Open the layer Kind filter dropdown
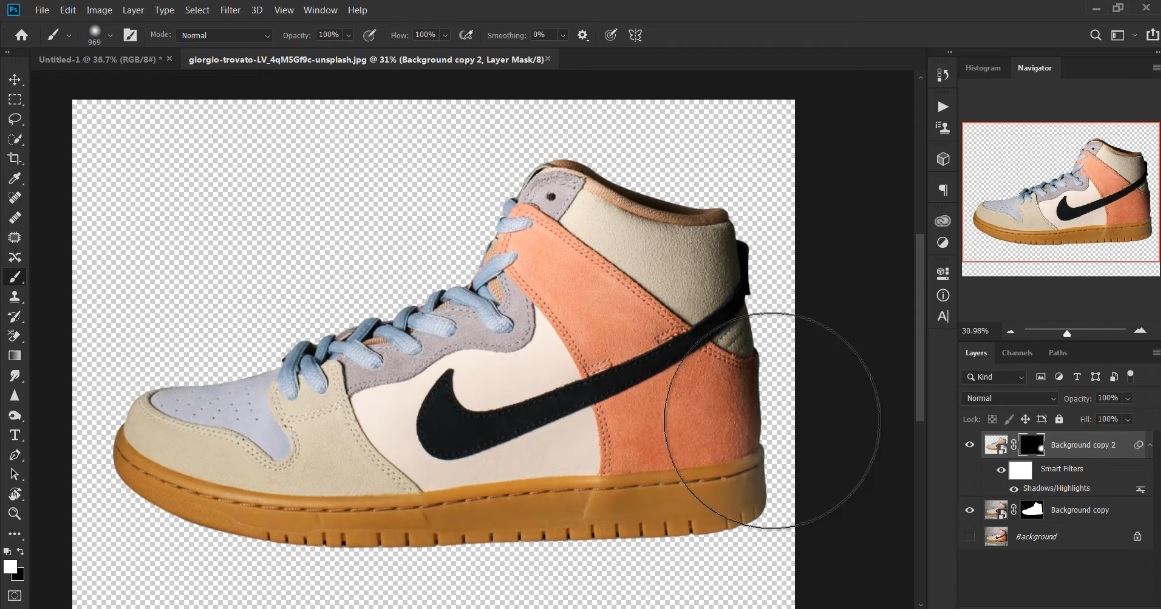Image resolution: width=1161 pixels, height=609 pixels. [994, 376]
